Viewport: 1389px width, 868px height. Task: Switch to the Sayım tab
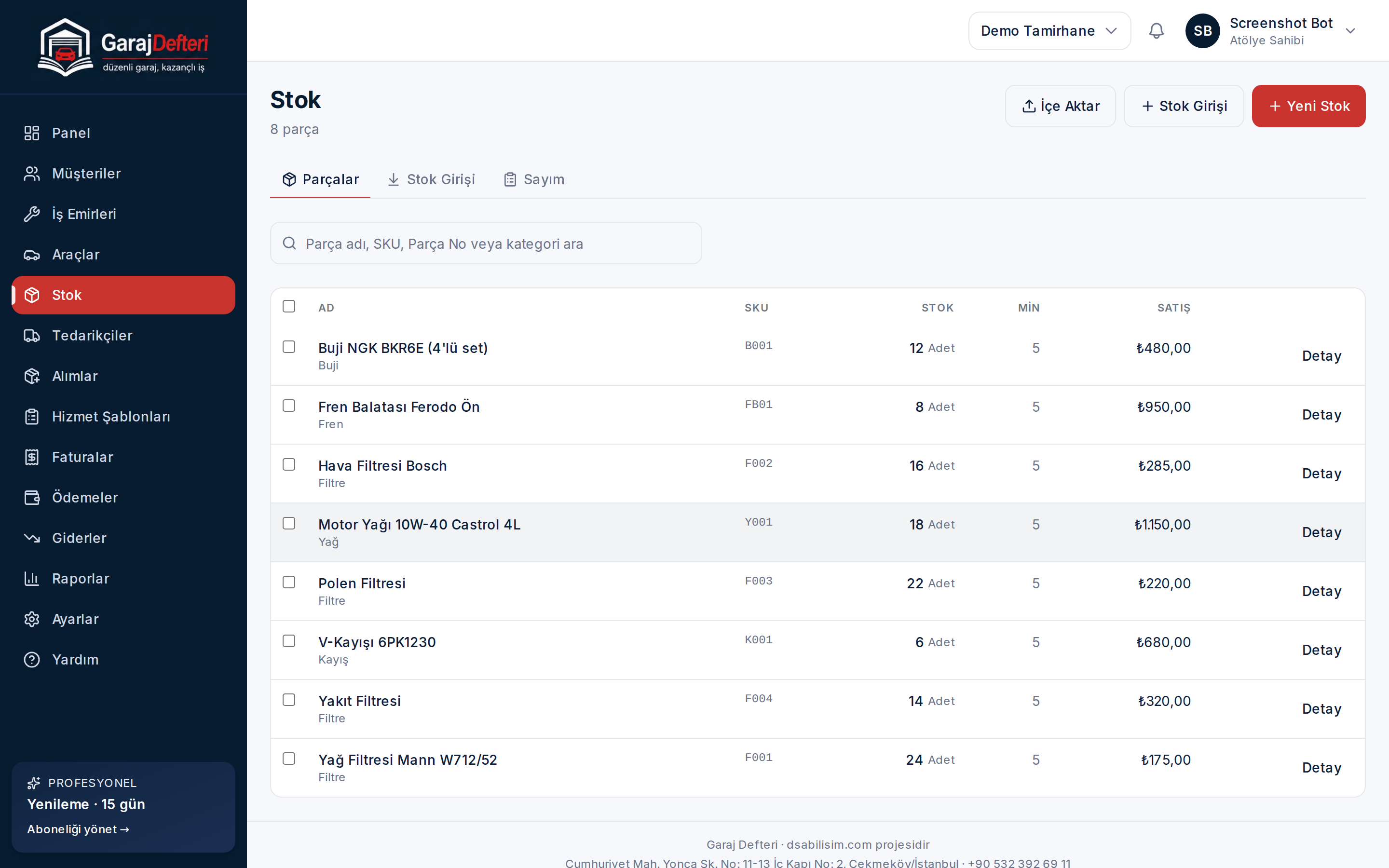[x=534, y=180]
